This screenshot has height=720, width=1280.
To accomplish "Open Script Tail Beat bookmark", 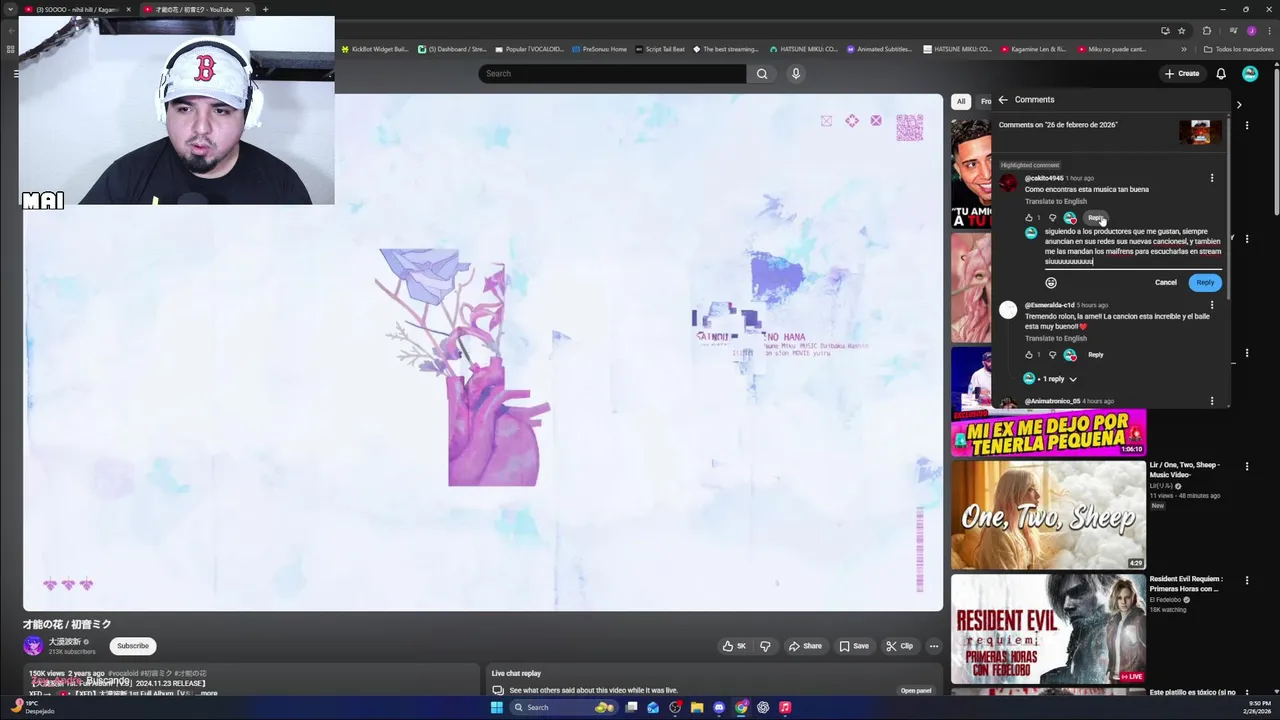I will click(x=660, y=49).
